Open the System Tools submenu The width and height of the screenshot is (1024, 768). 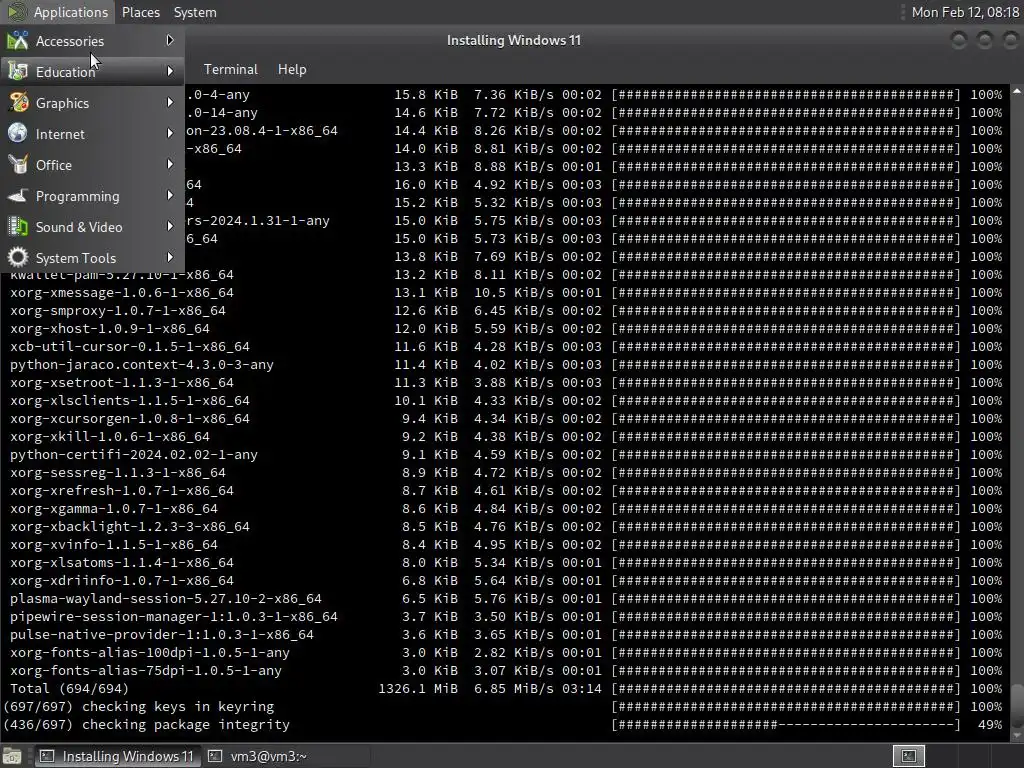point(92,258)
